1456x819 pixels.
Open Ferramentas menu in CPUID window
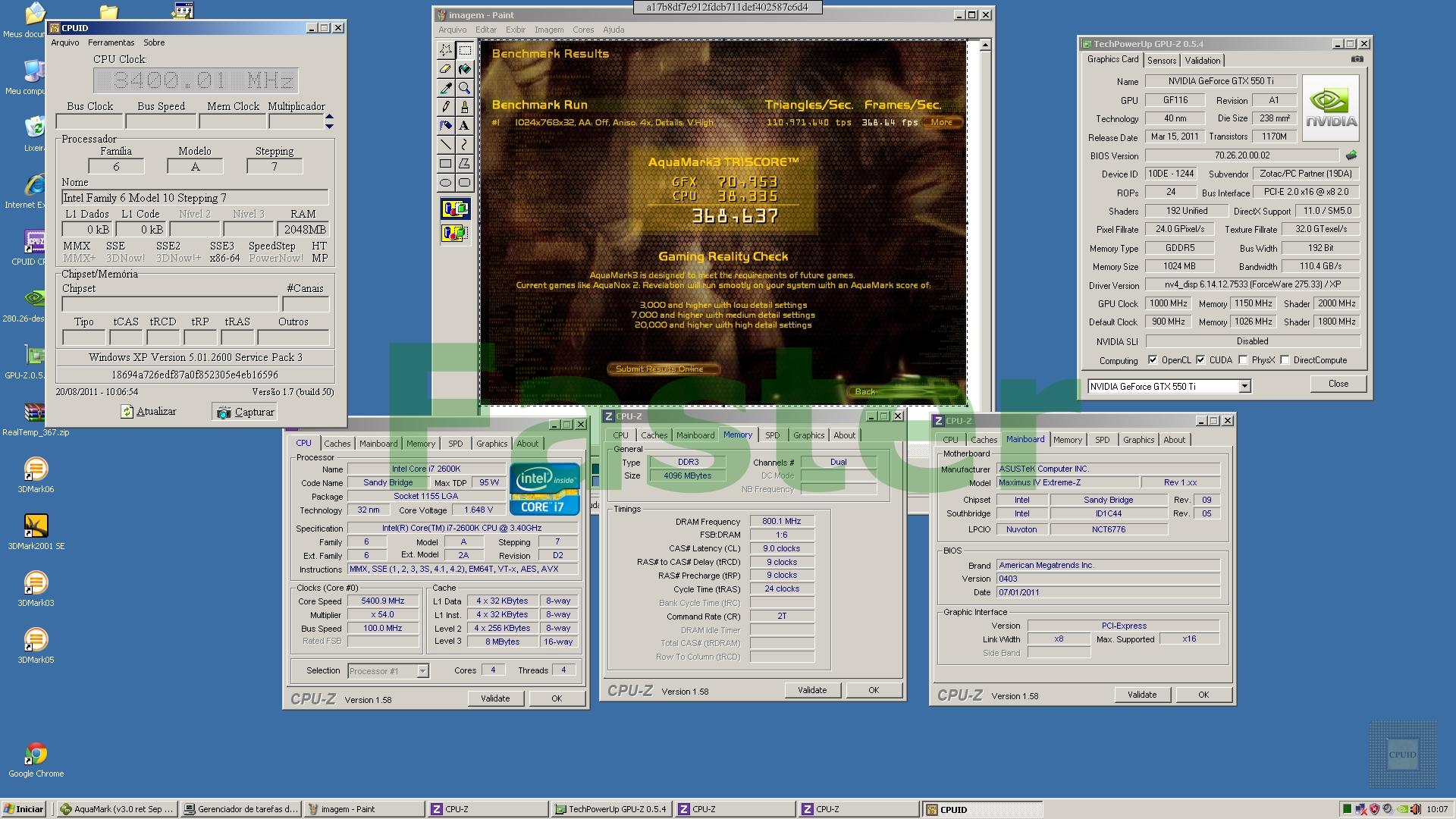(x=111, y=42)
